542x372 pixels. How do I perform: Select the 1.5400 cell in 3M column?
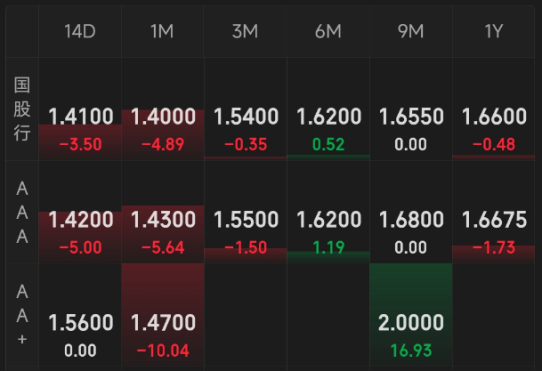[x=245, y=109]
